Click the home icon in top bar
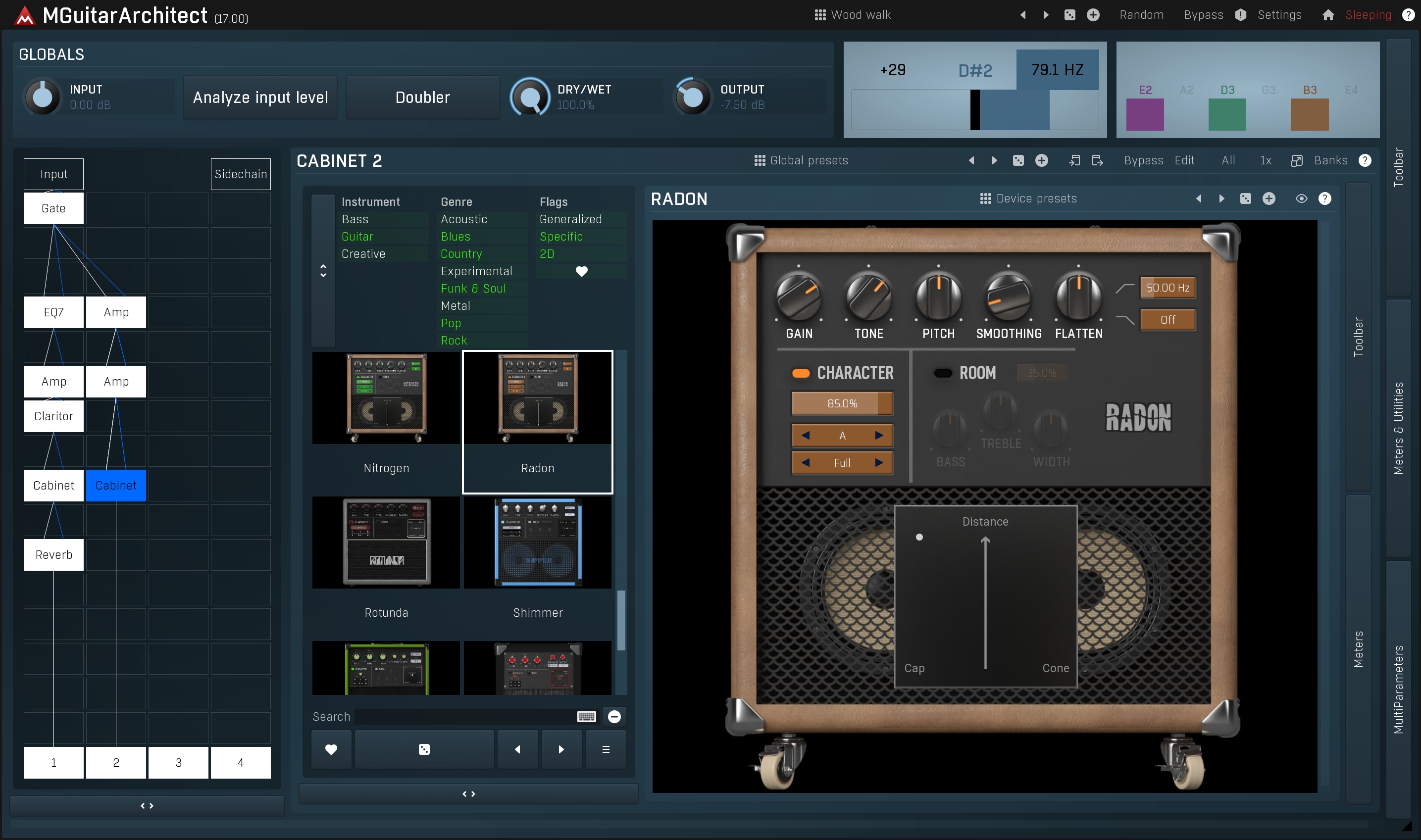Viewport: 1421px width, 840px height. pyautogui.click(x=1327, y=15)
